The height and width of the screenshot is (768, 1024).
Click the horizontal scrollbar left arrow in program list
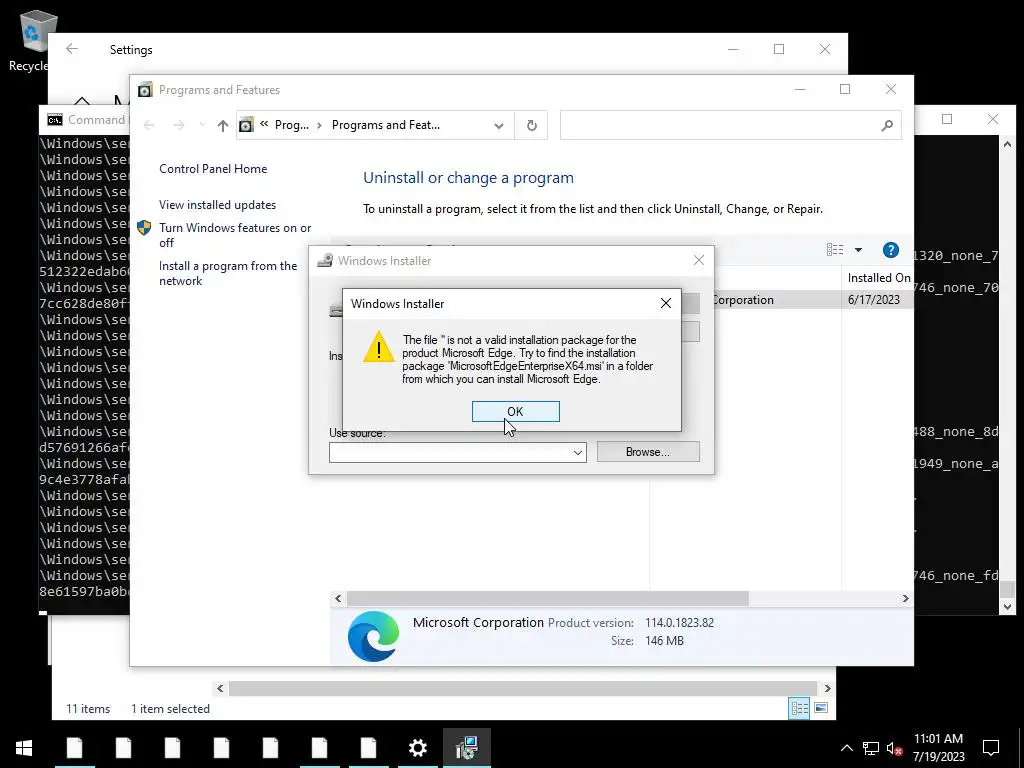click(x=338, y=598)
